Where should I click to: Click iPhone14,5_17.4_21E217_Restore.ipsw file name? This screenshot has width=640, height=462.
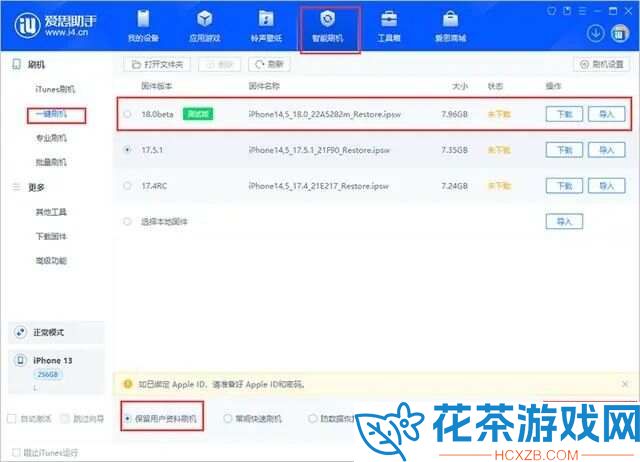tap(319, 186)
